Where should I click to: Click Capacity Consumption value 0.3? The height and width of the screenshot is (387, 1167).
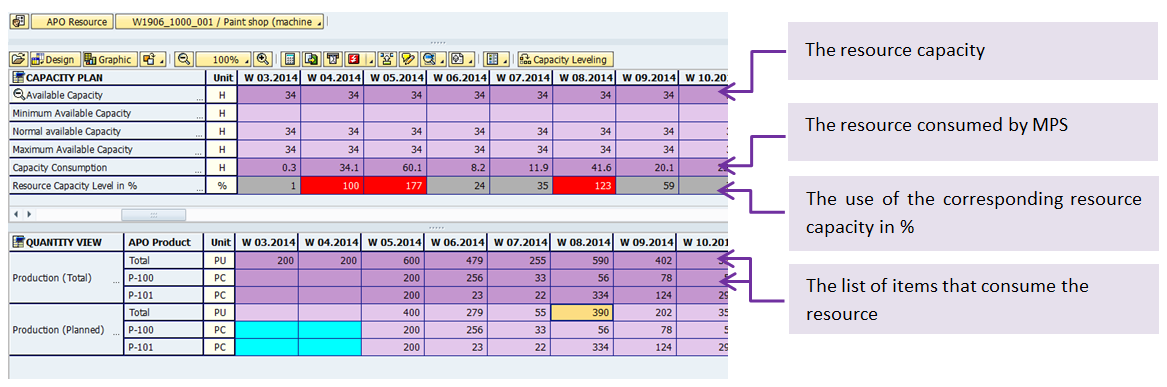pyautogui.click(x=269, y=167)
